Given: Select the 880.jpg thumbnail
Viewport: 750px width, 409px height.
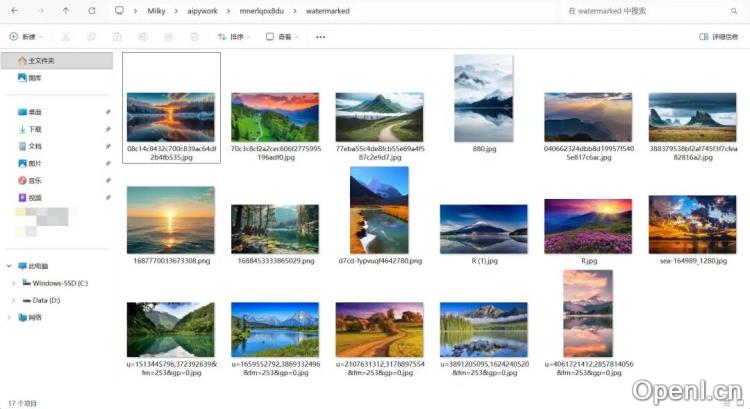Looking at the screenshot, I should pyautogui.click(x=483, y=100).
